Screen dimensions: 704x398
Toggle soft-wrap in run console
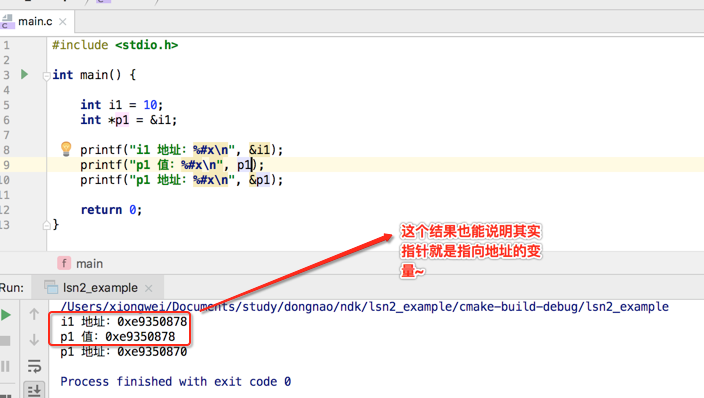pyautogui.click(x=34, y=366)
